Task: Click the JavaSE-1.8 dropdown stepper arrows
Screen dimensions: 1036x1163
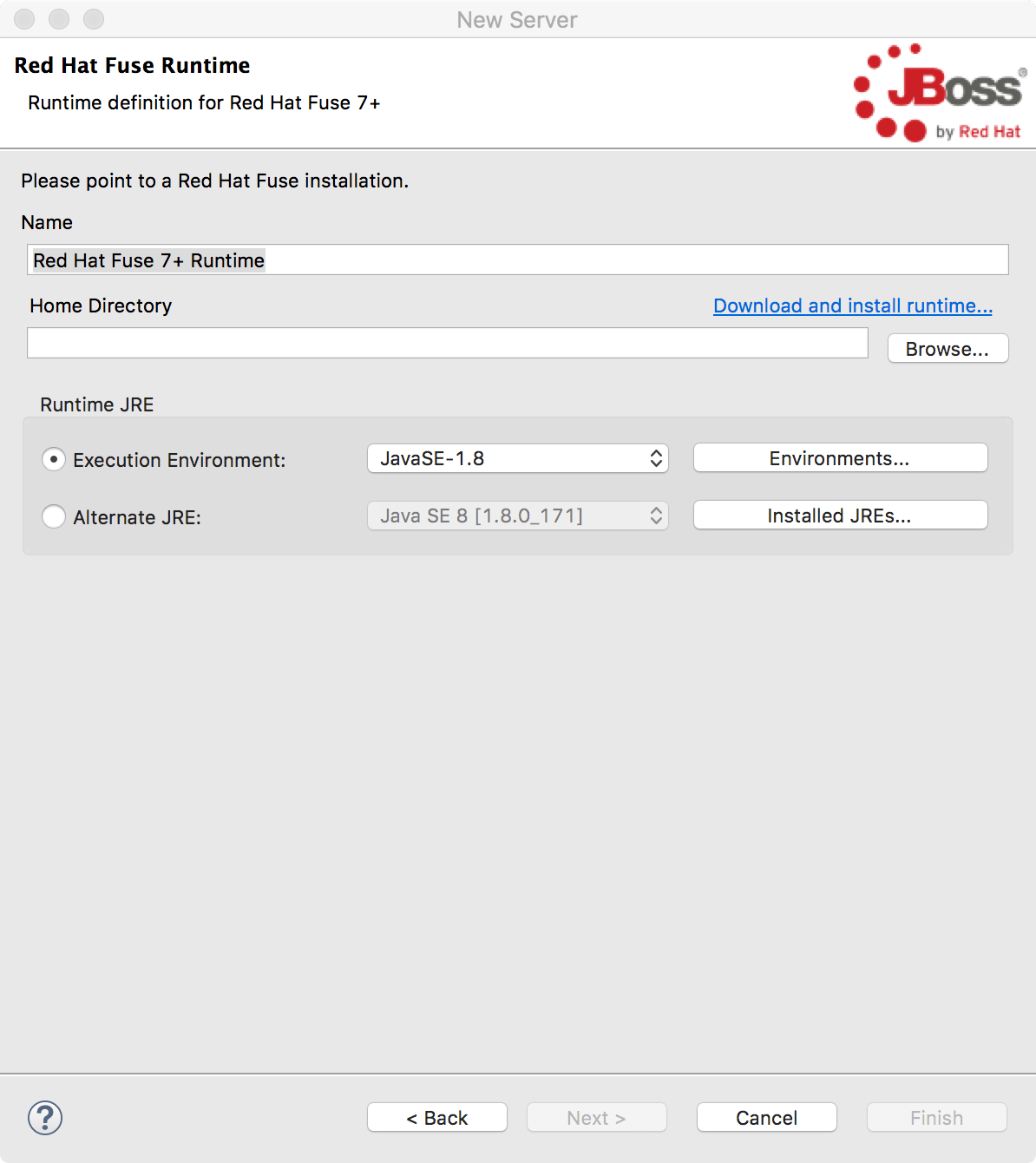Action: 656,458
